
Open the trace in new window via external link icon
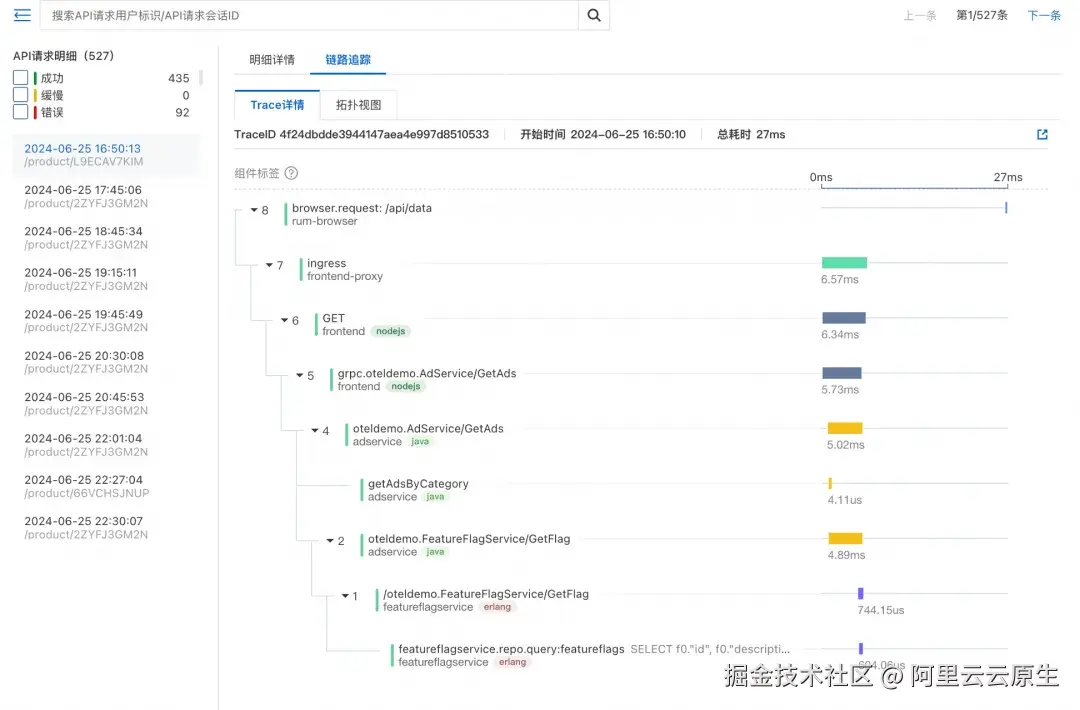(x=1042, y=134)
